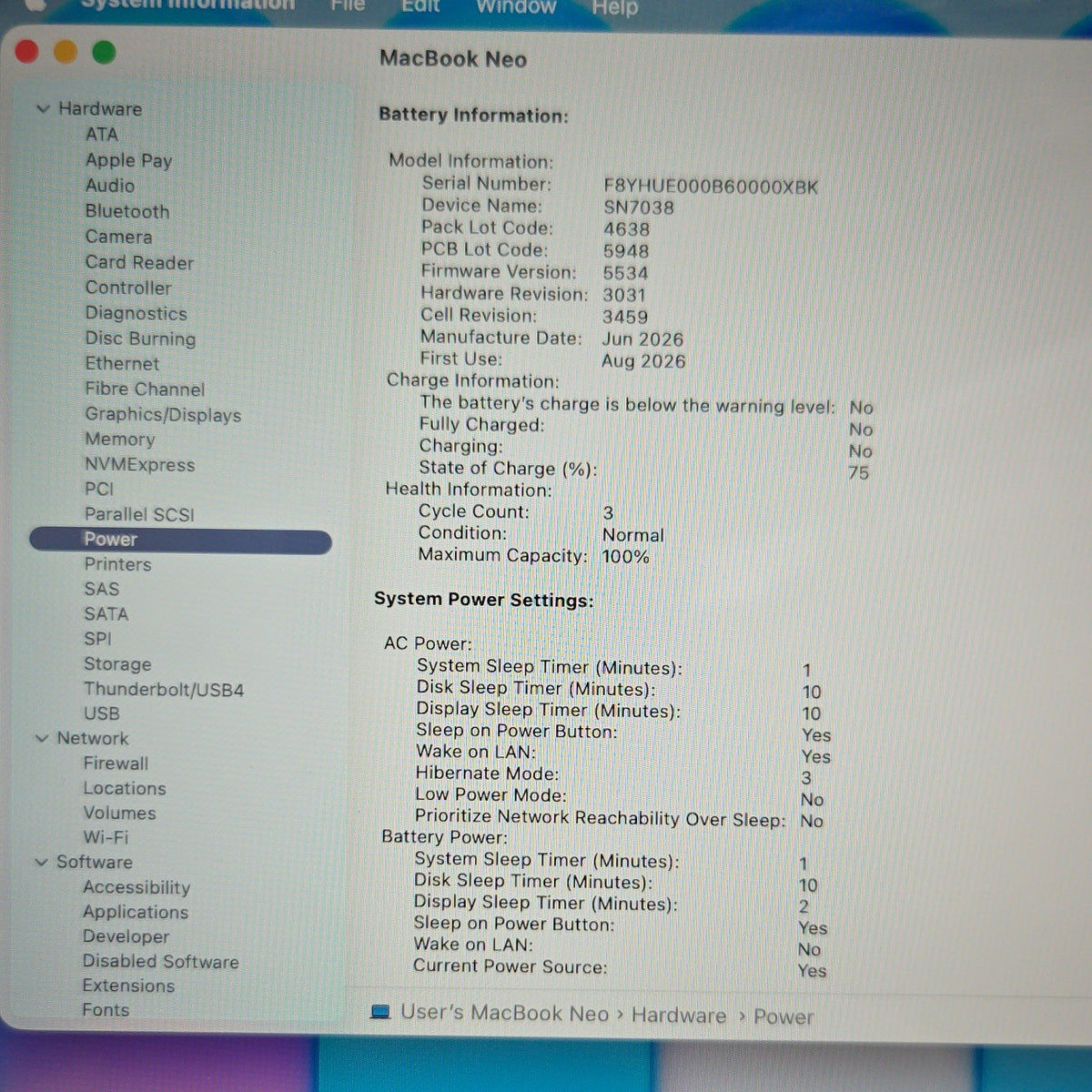
Task: Collapse the Hardware section chevron
Action: coord(43,109)
